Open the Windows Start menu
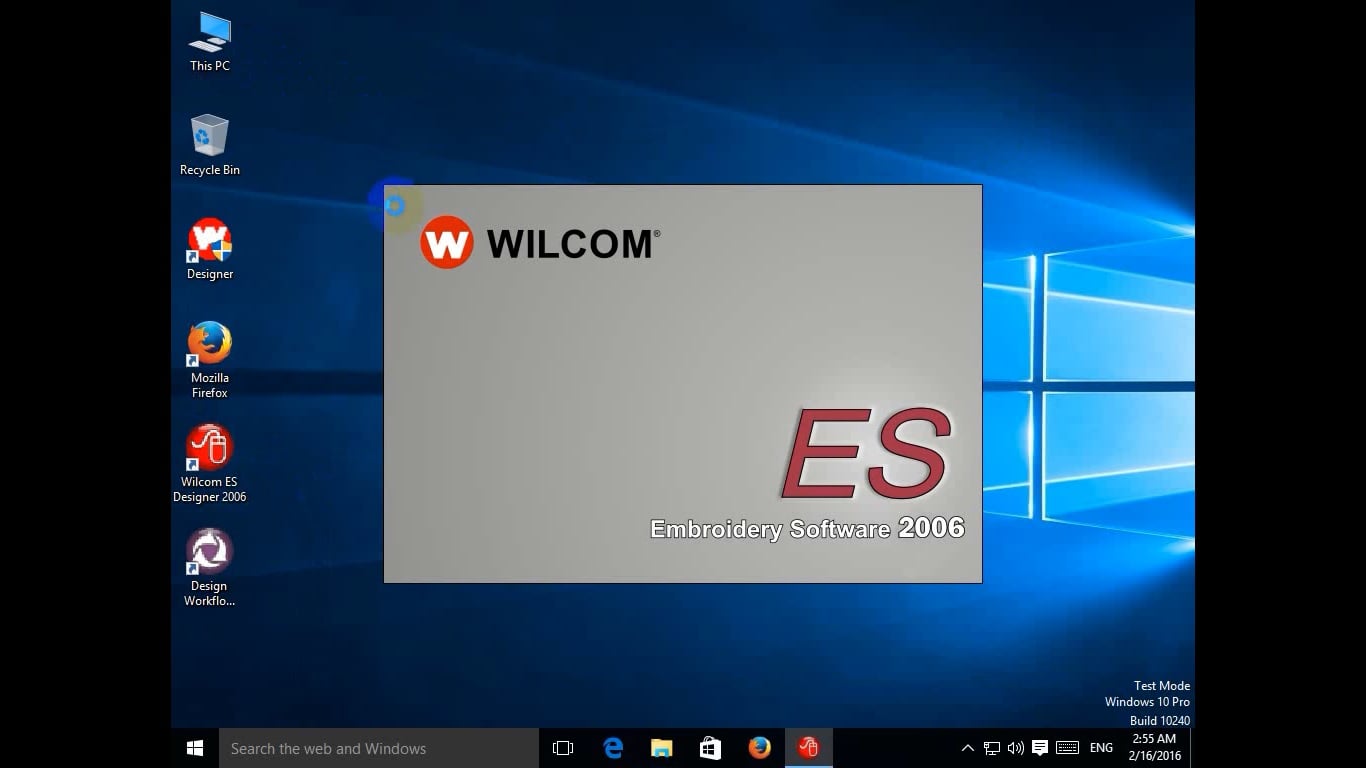This screenshot has height=768, width=1366. pos(195,748)
